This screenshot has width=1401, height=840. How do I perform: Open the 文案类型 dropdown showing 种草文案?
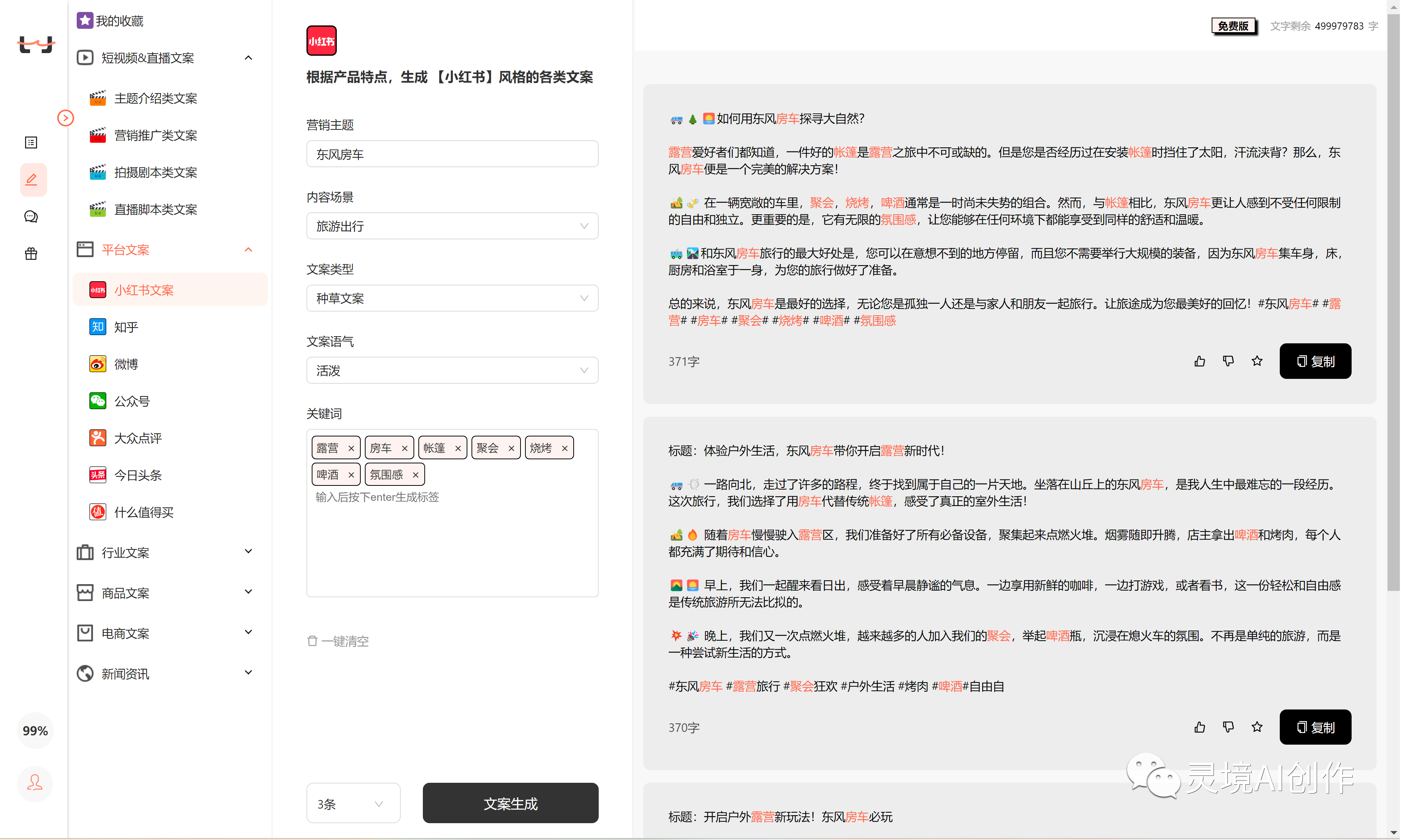(452, 298)
